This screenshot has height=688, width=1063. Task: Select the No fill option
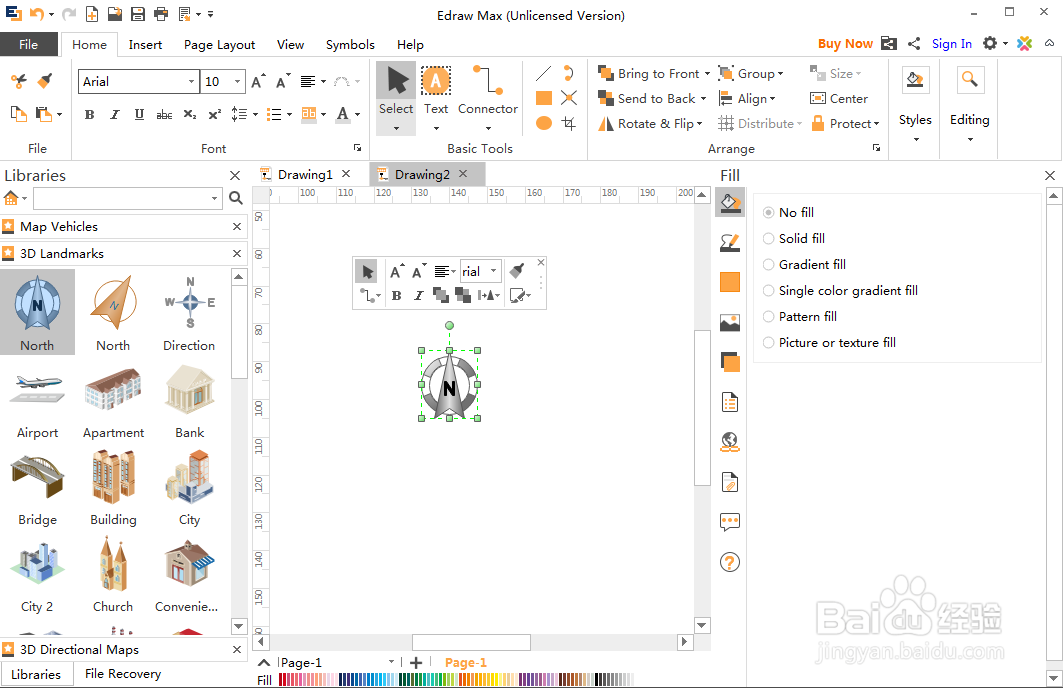788,212
